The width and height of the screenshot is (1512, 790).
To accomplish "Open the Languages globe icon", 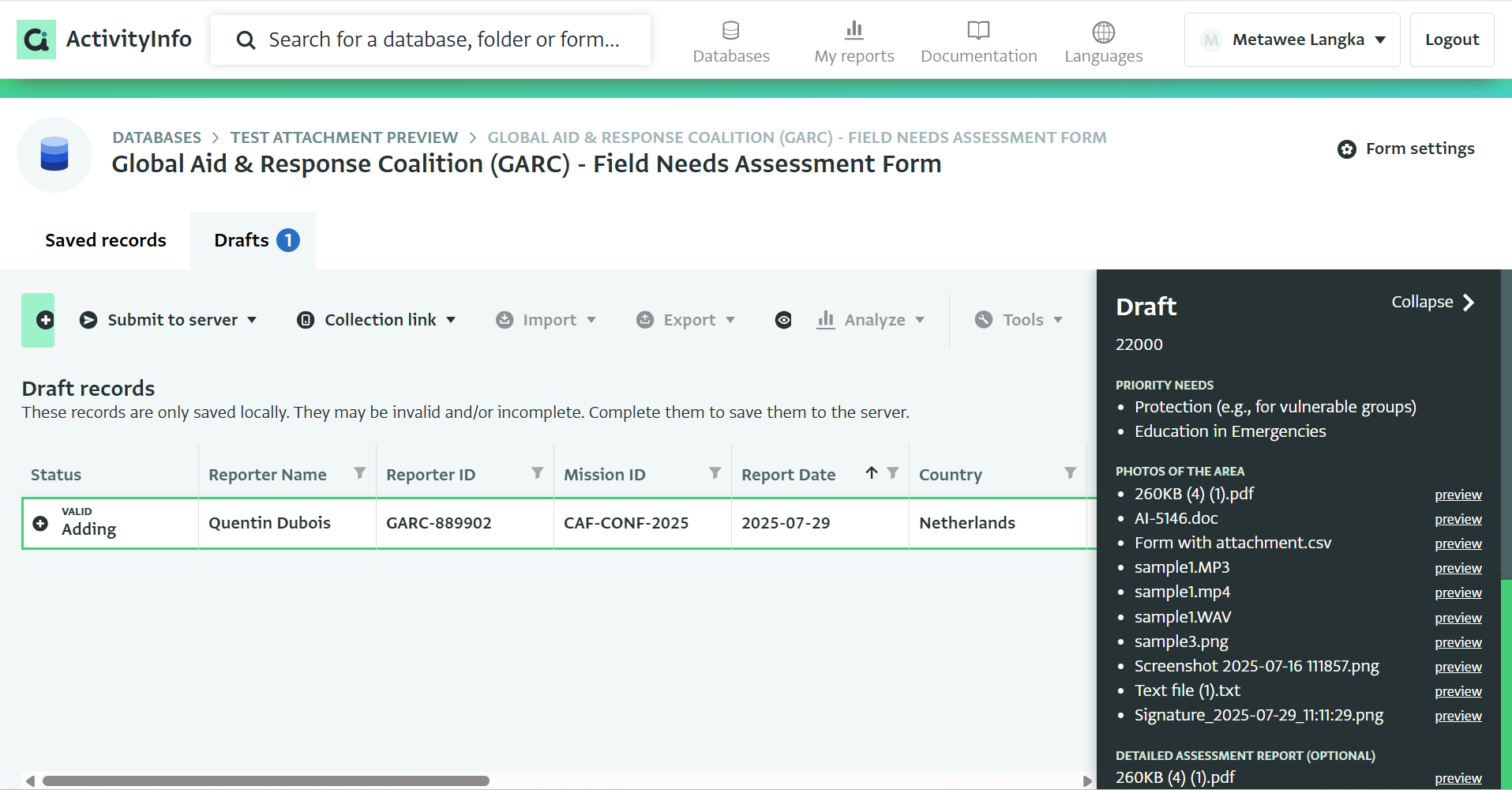I will (x=1103, y=32).
